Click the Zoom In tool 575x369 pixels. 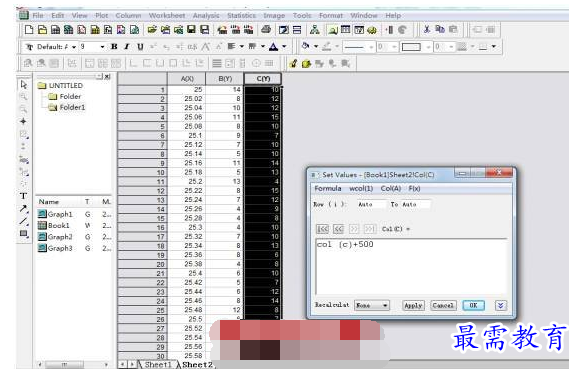pyautogui.click(x=23, y=97)
